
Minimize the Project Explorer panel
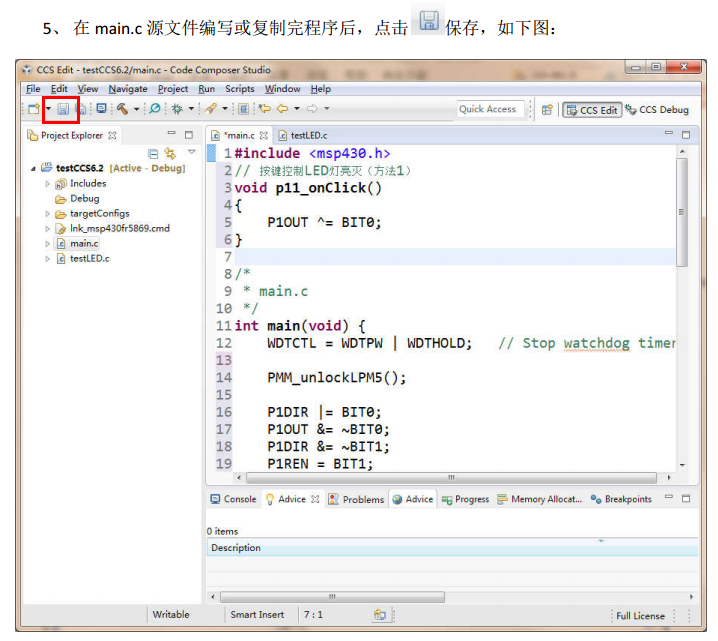tap(172, 133)
